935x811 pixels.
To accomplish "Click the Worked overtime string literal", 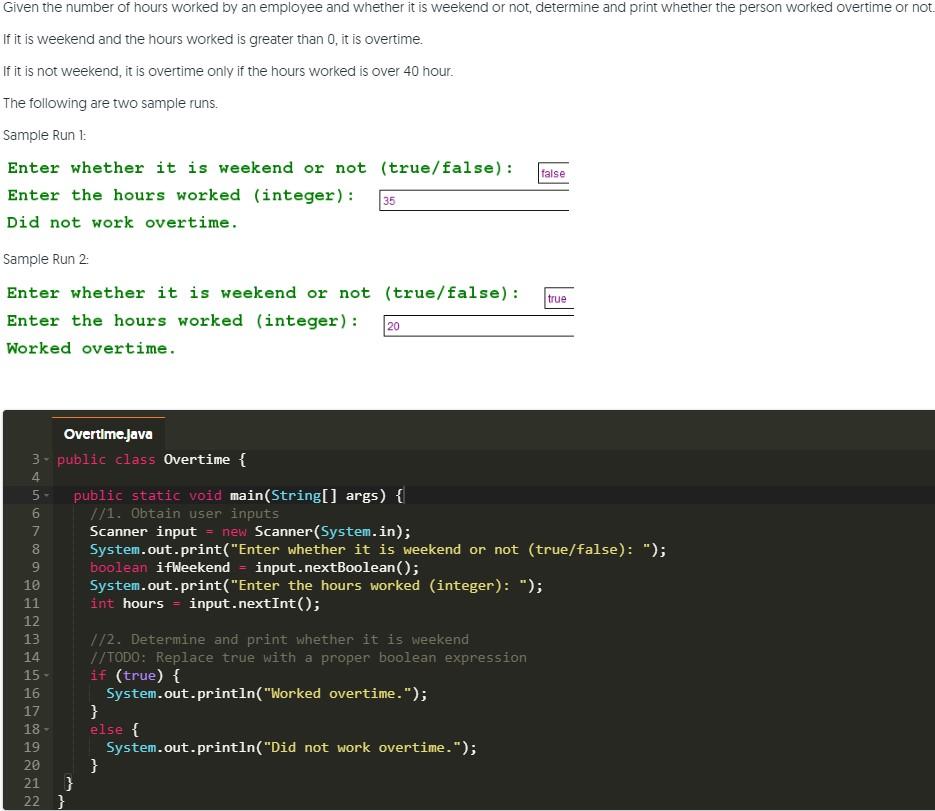I will click(x=333, y=693).
